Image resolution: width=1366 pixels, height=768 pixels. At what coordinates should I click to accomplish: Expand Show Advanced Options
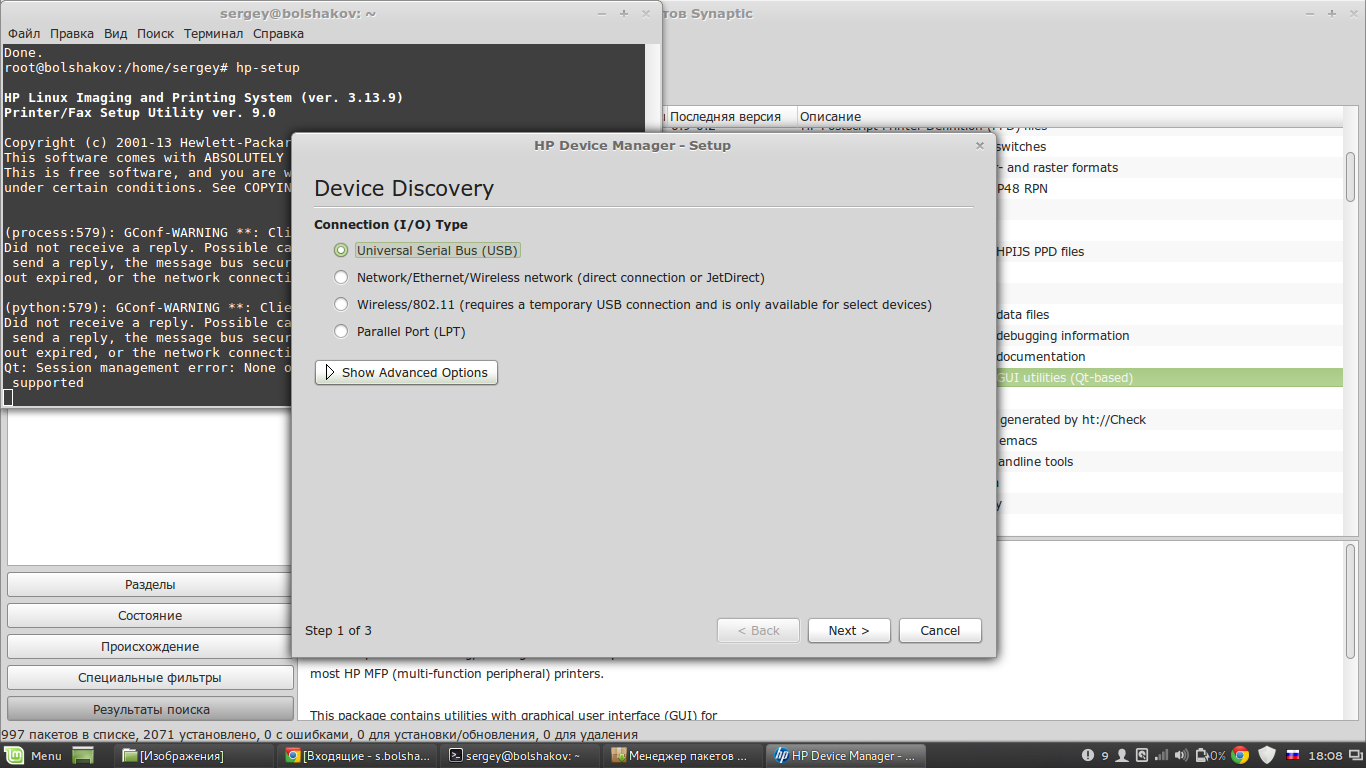[406, 372]
